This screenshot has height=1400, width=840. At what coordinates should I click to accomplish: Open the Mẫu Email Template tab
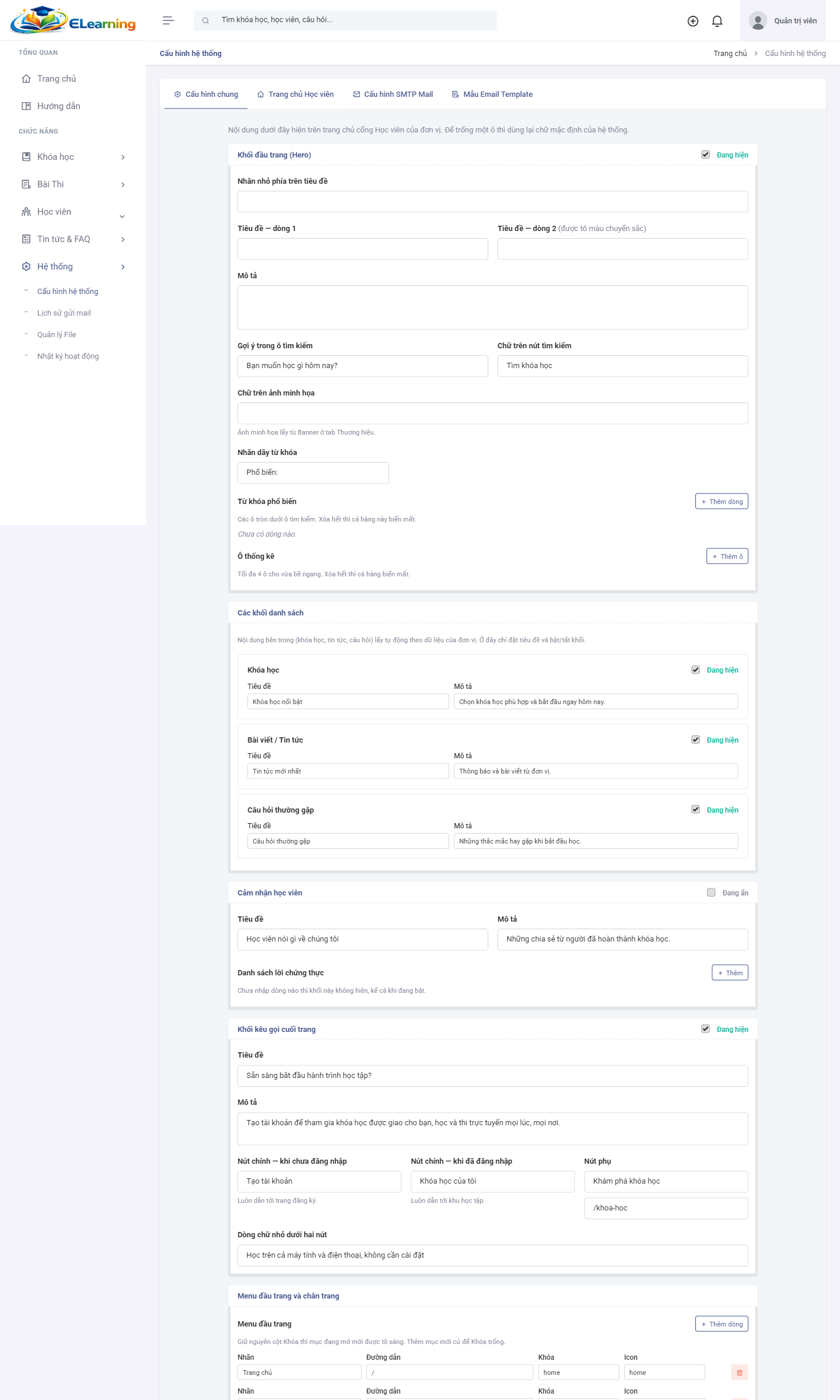492,94
